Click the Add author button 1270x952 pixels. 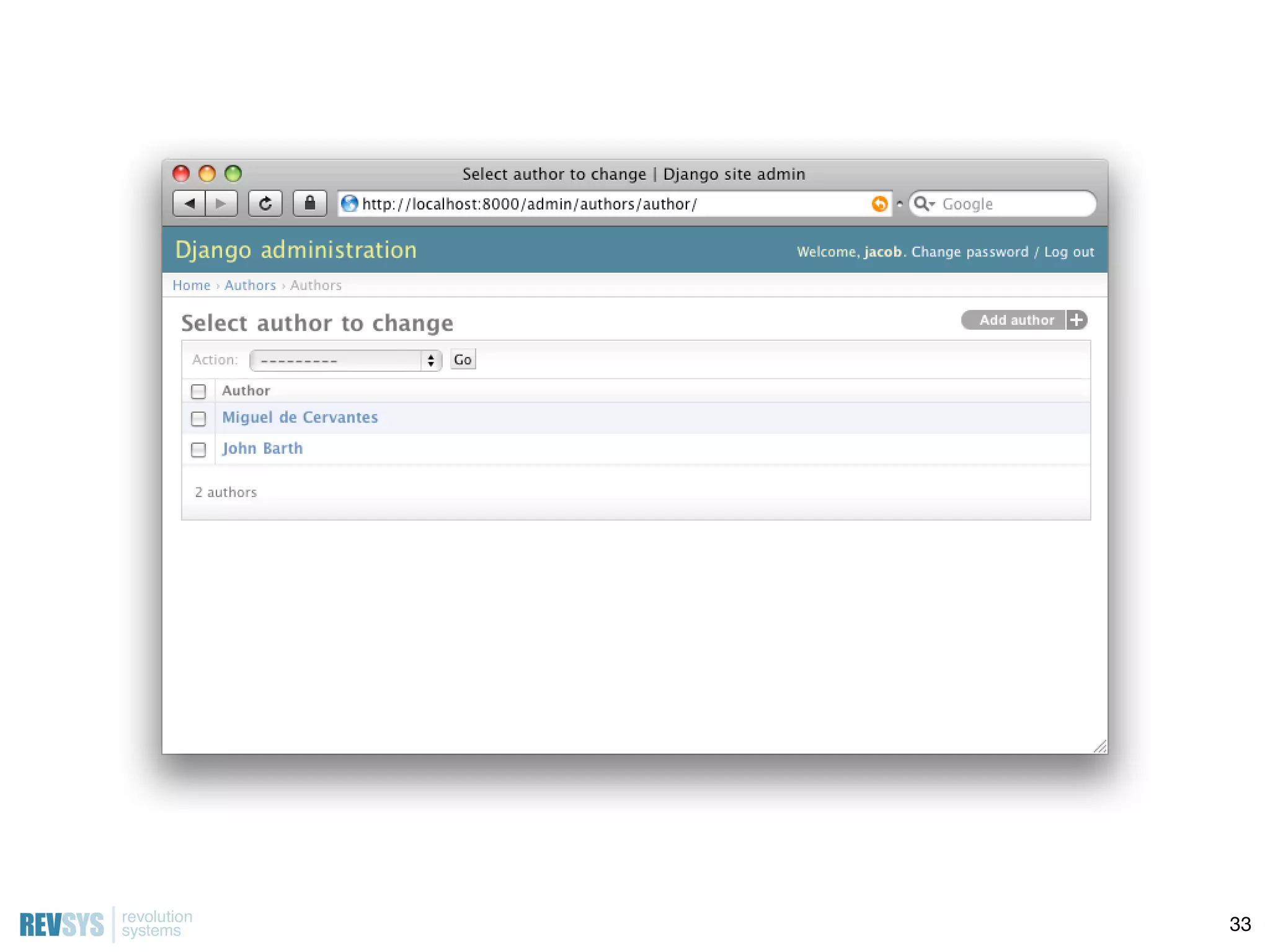coord(1016,320)
